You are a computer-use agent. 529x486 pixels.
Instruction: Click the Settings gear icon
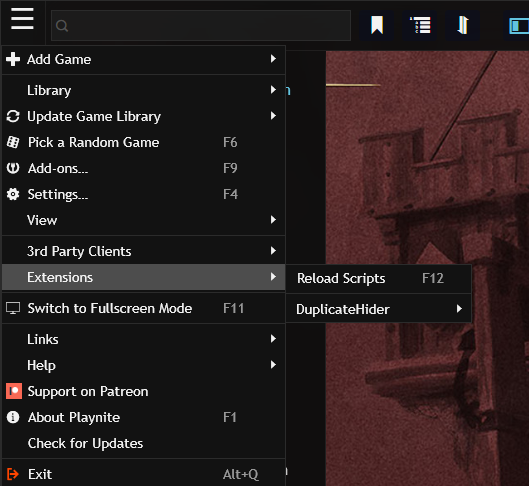coord(13,194)
